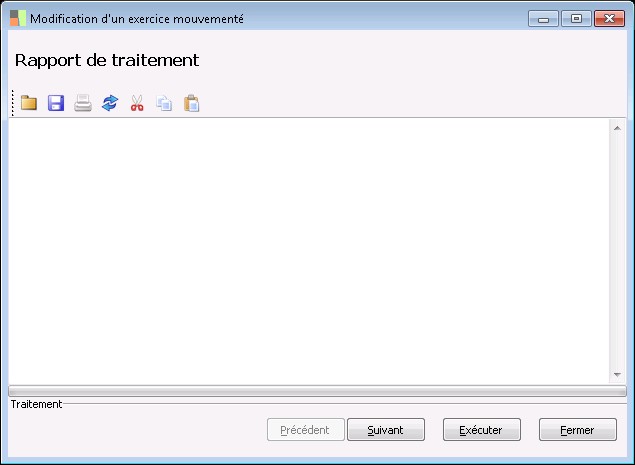Viewport: 635px width, 465px height.
Task: Click the toolbar's dotted grip handle
Action: coord(13,103)
